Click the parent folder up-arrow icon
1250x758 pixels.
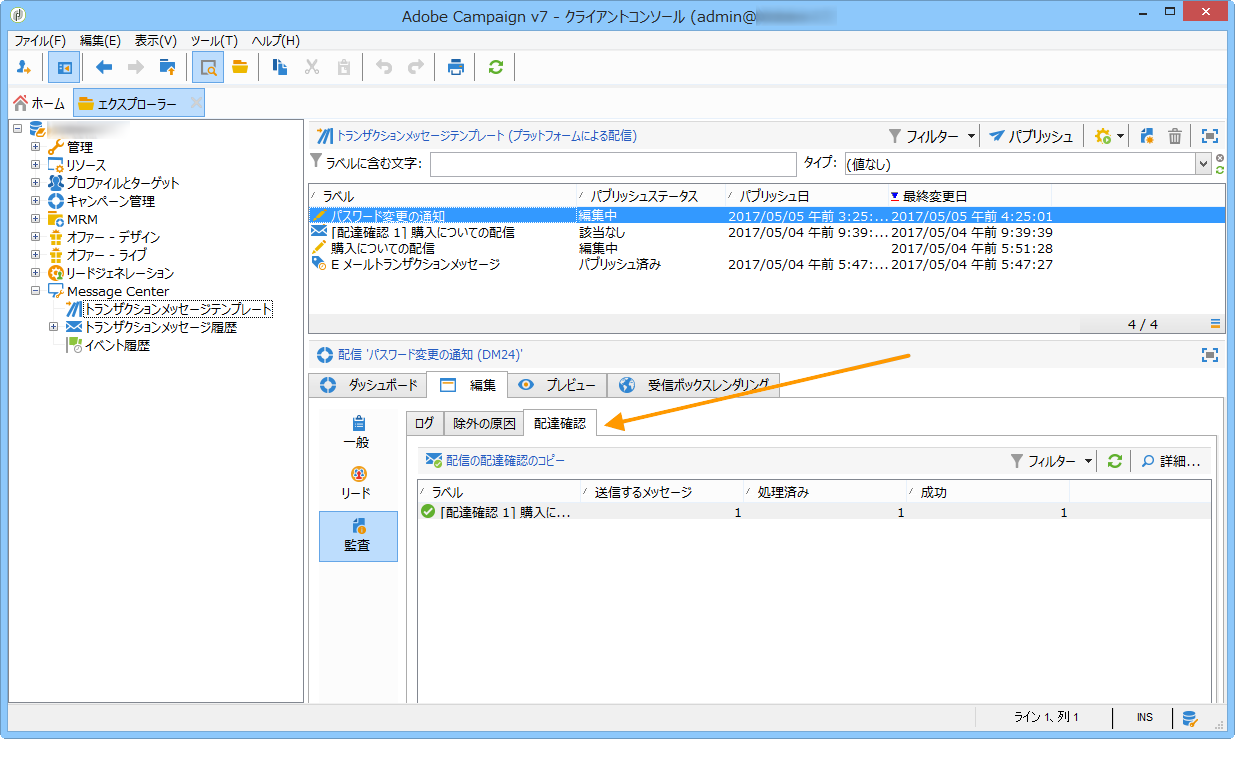[x=168, y=67]
